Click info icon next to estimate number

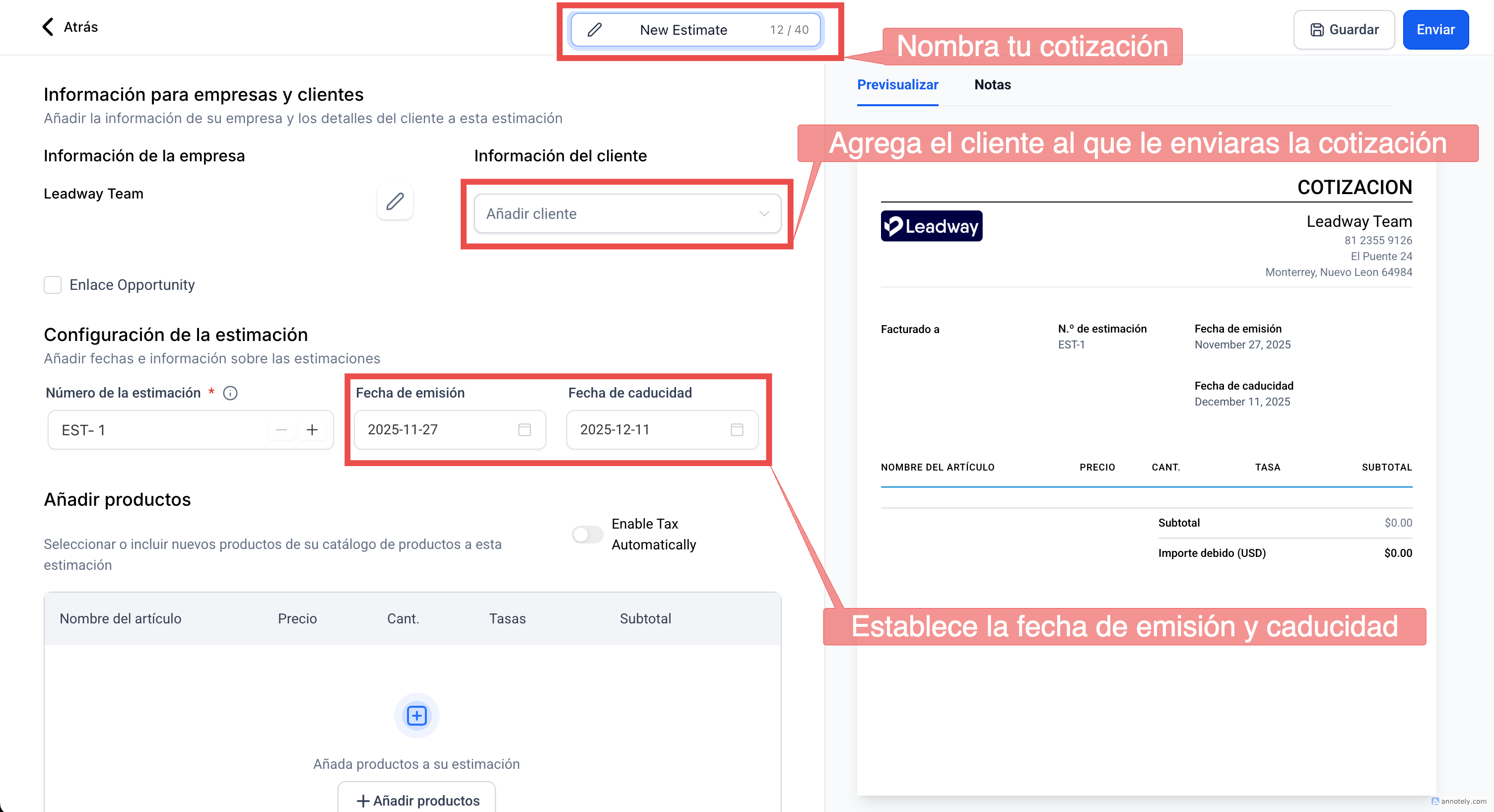tap(230, 393)
